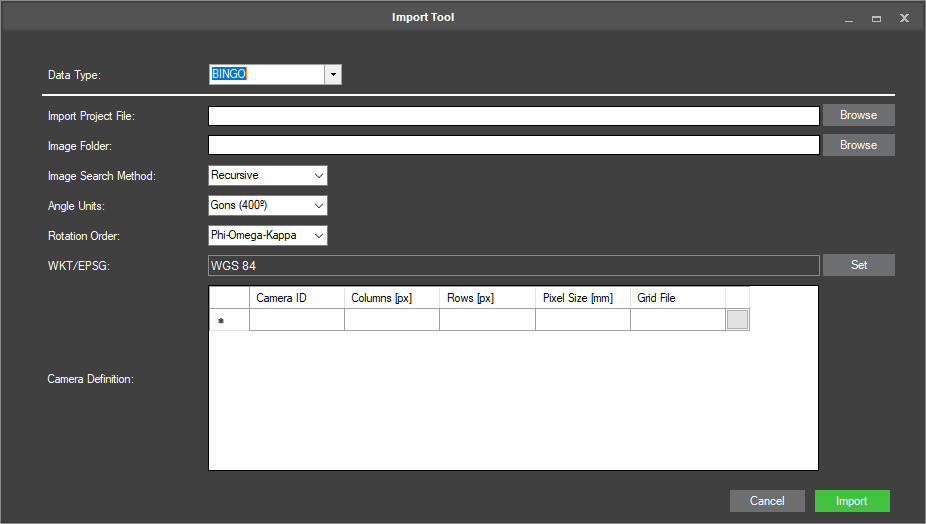The image size is (926, 524).
Task: Close the Import Tool dialog
Action: click(904, 18)
